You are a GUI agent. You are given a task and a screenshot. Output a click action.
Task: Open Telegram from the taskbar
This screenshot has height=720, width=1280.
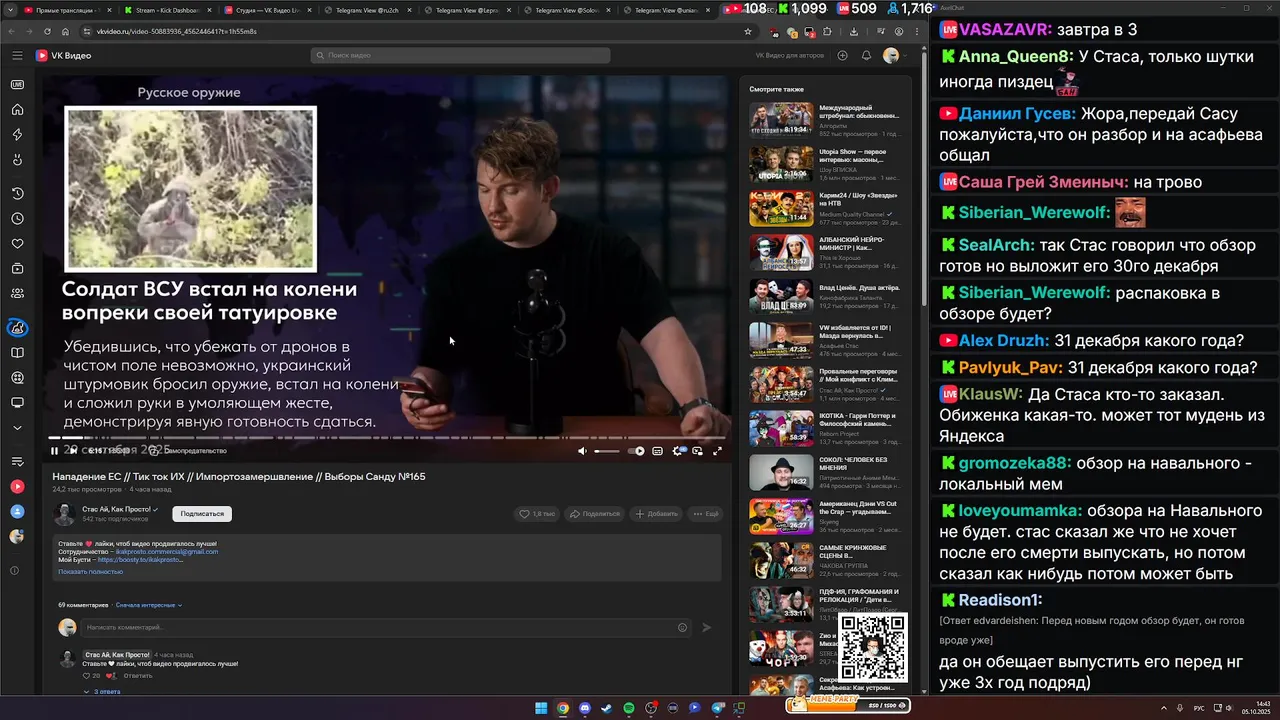tap(717, 708)
